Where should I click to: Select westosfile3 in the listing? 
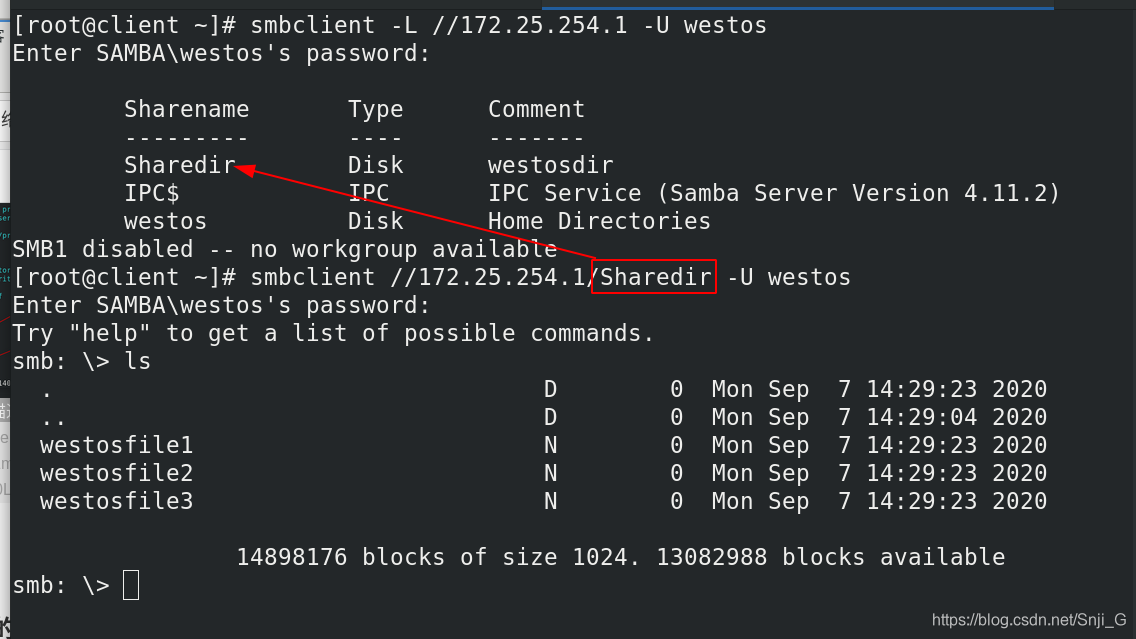[x=117, y=501]
